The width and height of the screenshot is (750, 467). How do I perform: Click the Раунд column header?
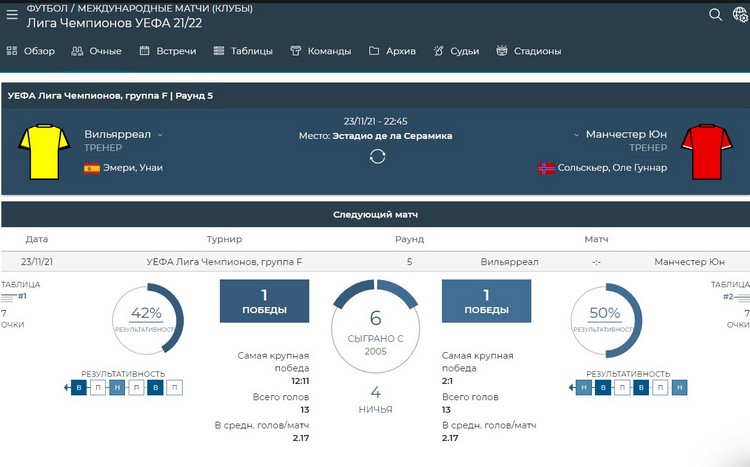[x=409, y=239]
